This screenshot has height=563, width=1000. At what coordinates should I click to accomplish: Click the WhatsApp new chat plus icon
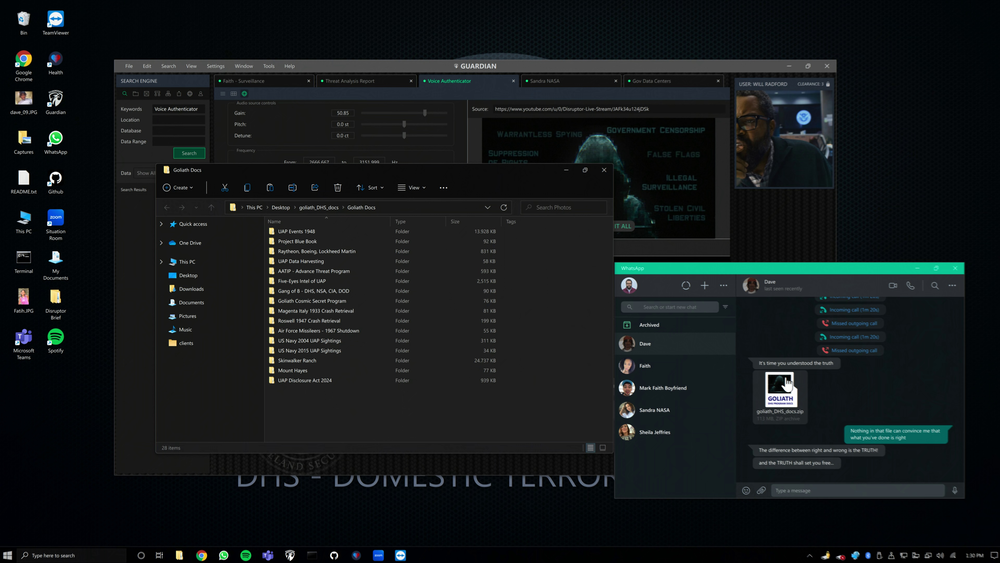click(x=704, y=285)
